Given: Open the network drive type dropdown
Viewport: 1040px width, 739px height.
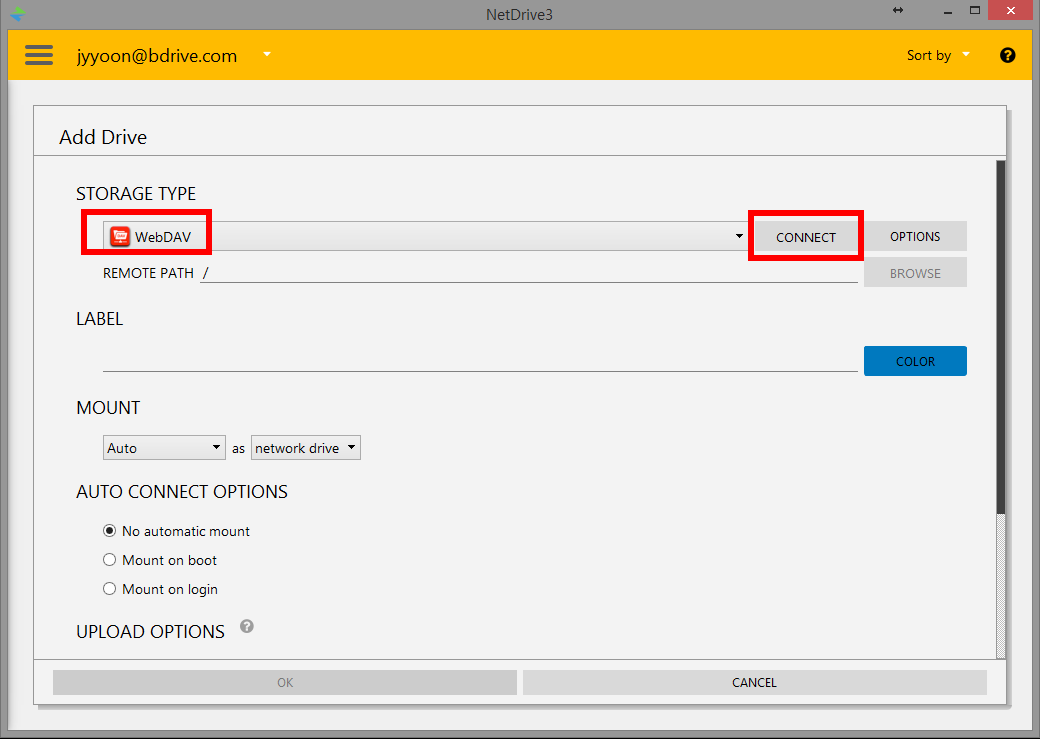Looking at the screenshot, I should click(x=306, y=448).
